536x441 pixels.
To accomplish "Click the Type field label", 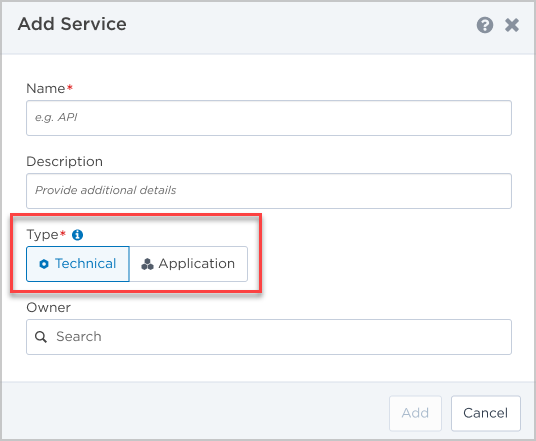I will (42, 235).
